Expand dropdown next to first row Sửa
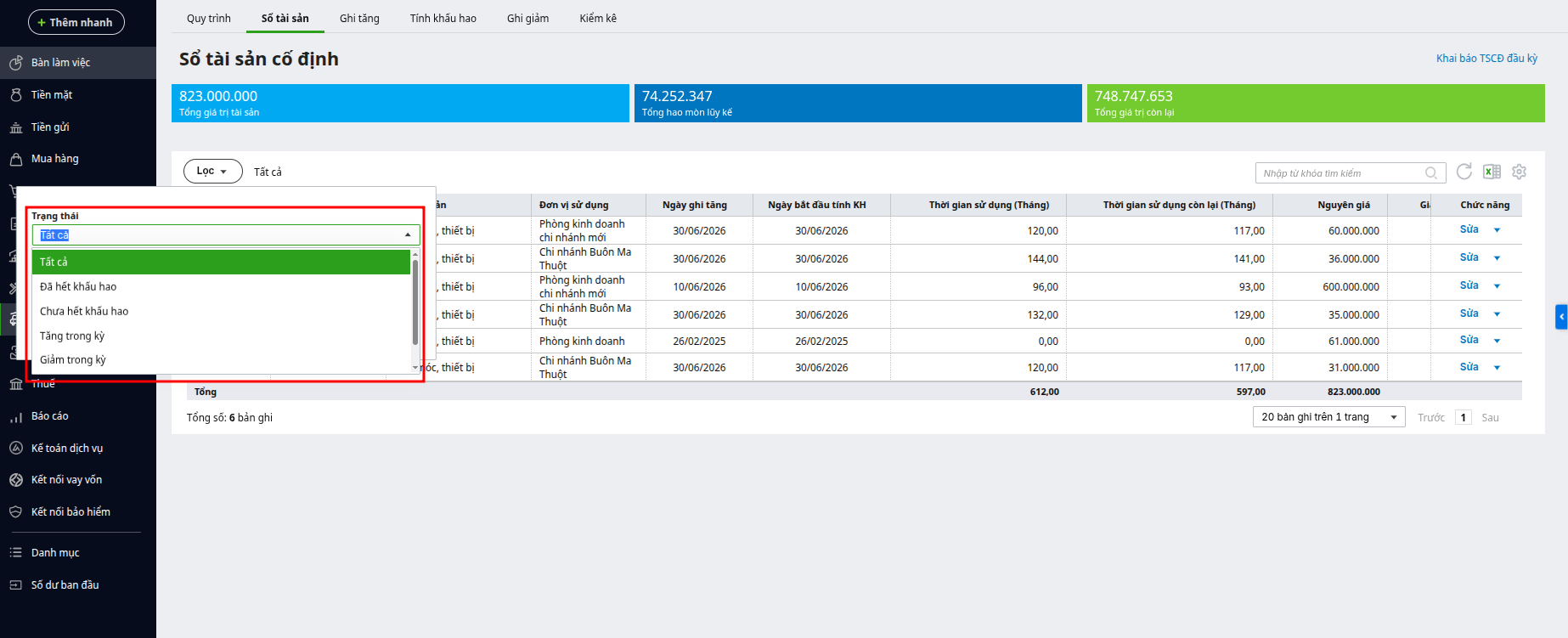The image size is (1568, 638). 1497,230
